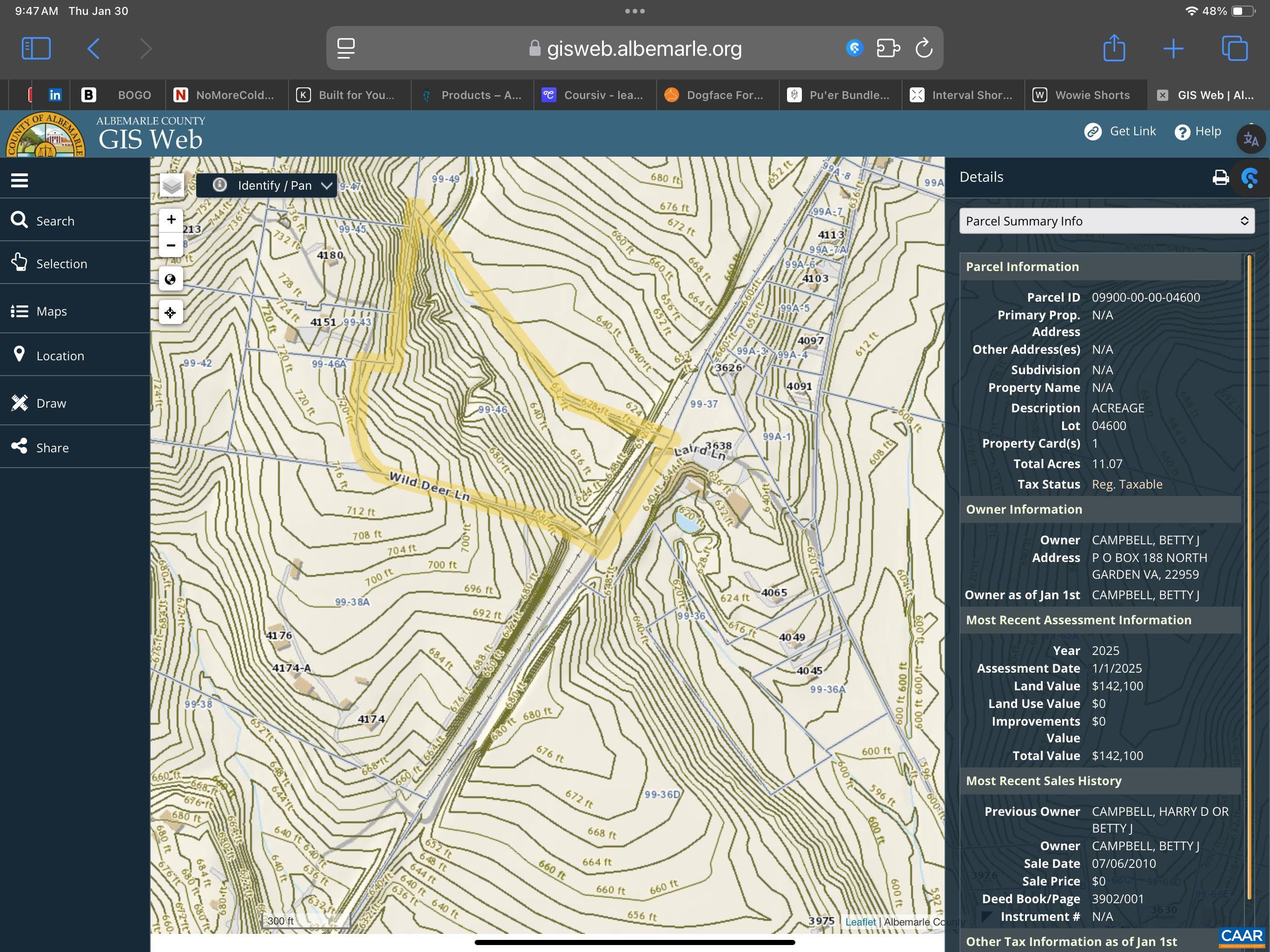1270x952 pixels.
Task: Switch to the NoMoreCold tab
Action: click(x=227, y=95)
